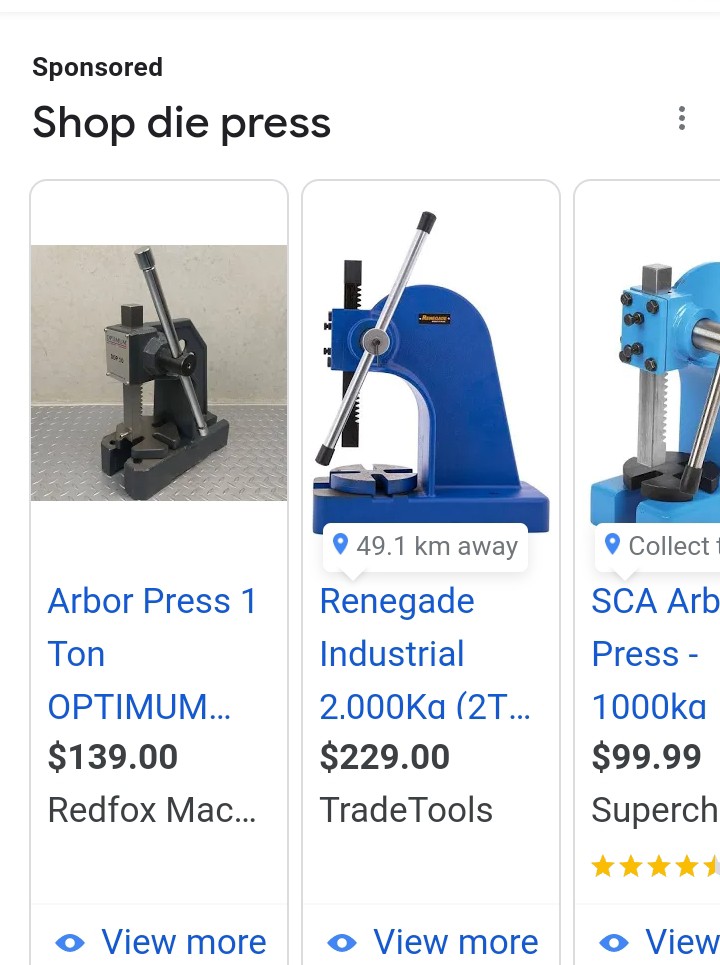Open the grey Optimum arbor press photo
Screen dimensions: 720x965
click(159, 373)
